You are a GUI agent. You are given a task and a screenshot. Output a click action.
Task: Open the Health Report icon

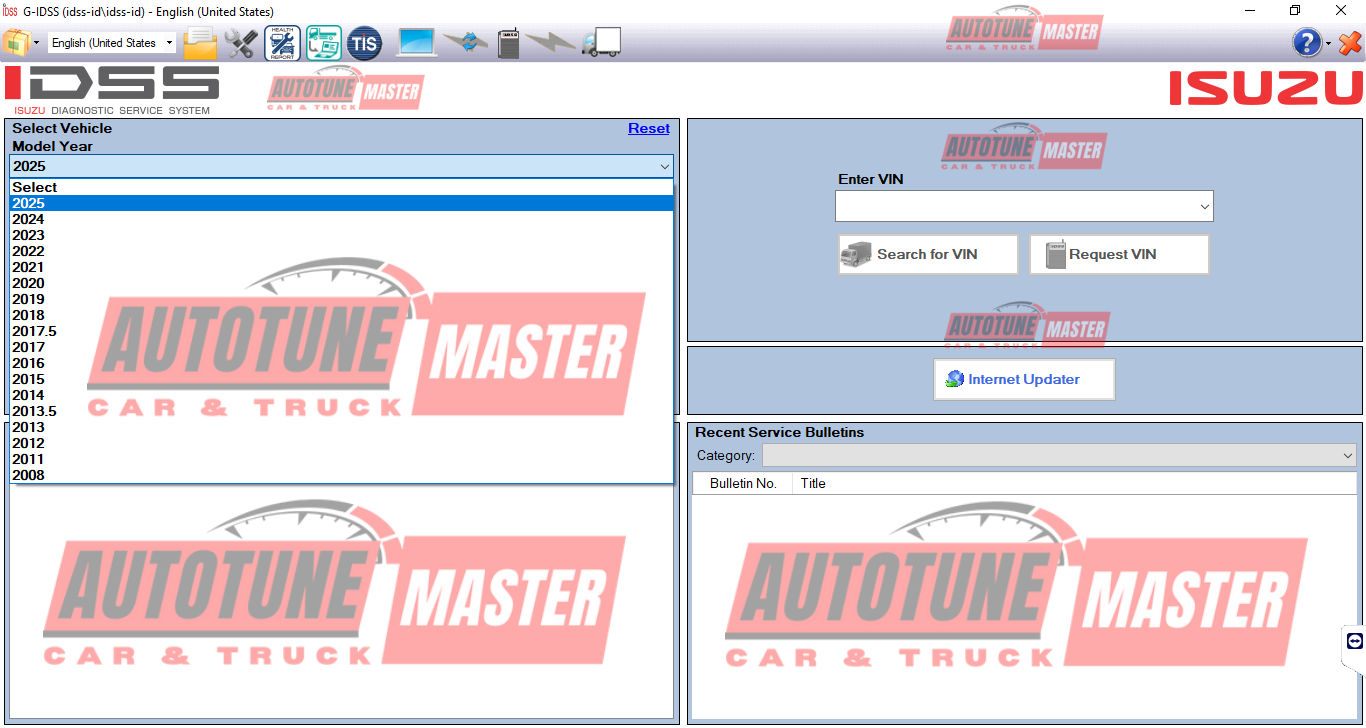pyautogui.click(x=282, y=43)
